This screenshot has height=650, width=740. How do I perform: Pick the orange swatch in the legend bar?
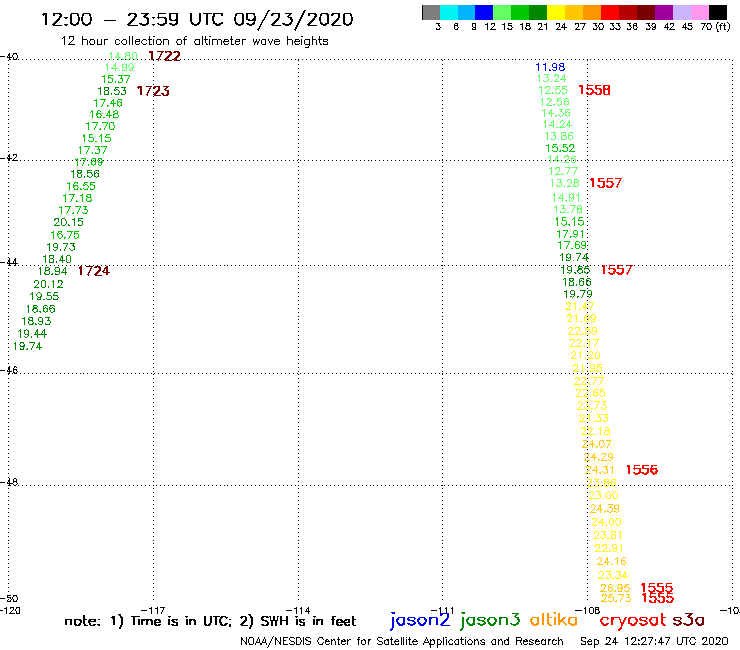592,12
